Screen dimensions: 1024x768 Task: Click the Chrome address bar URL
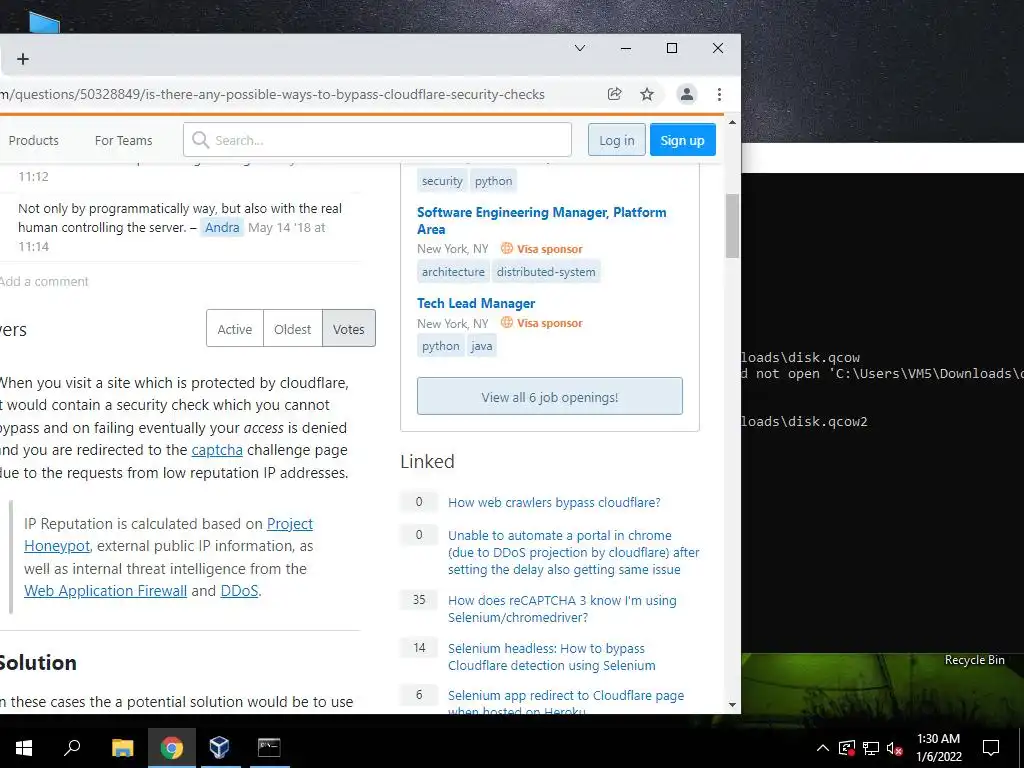point(272,94)
